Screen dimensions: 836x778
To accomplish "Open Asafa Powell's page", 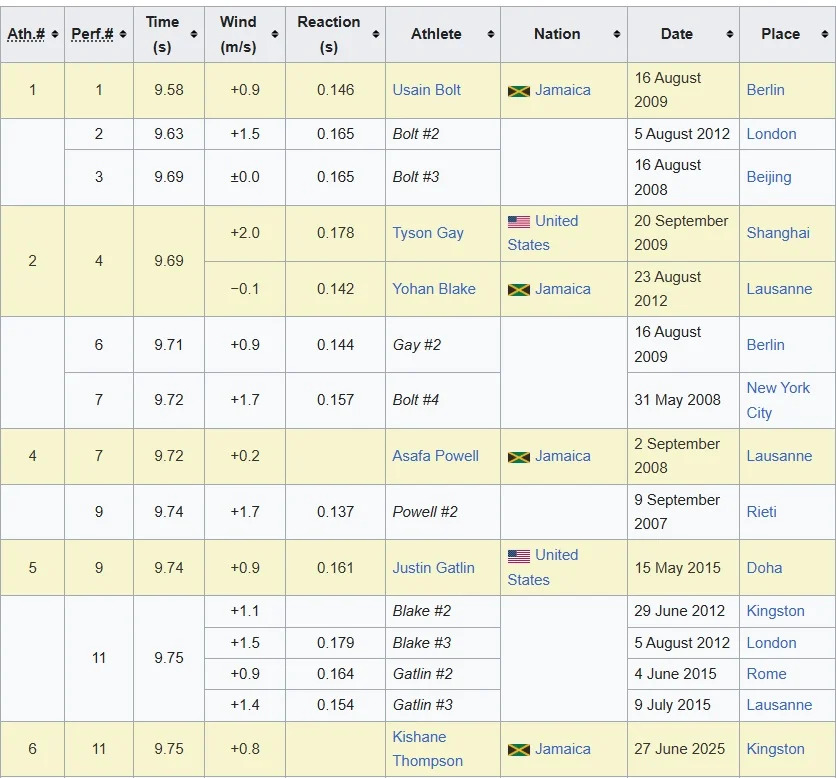I will (436, 456).
